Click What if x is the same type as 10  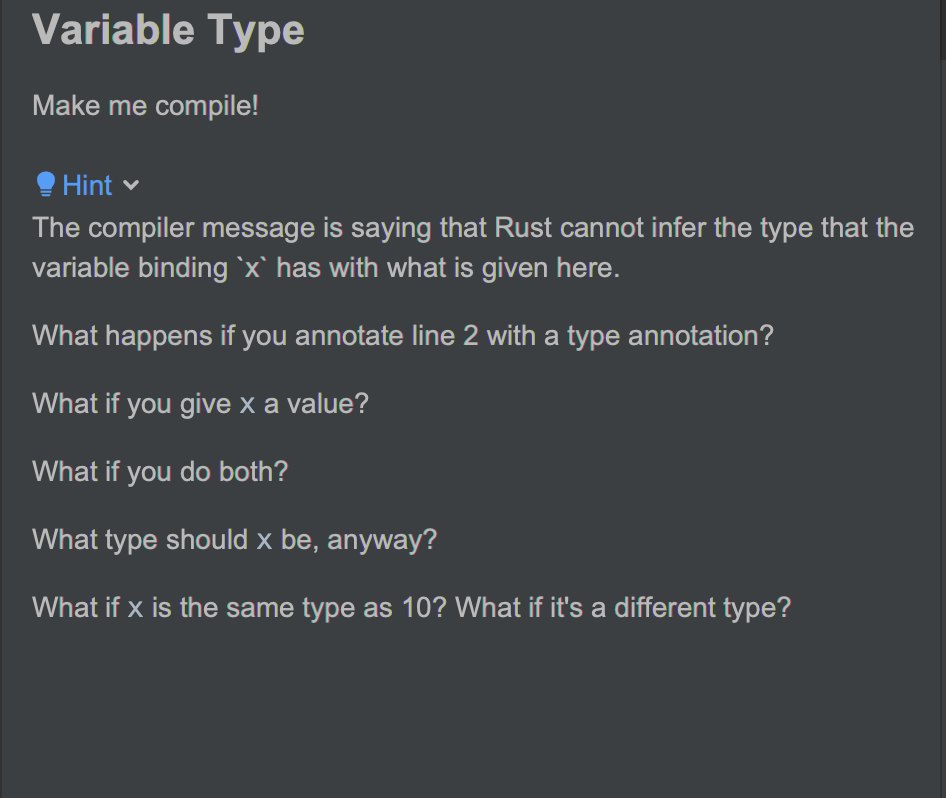coord(240,607)
